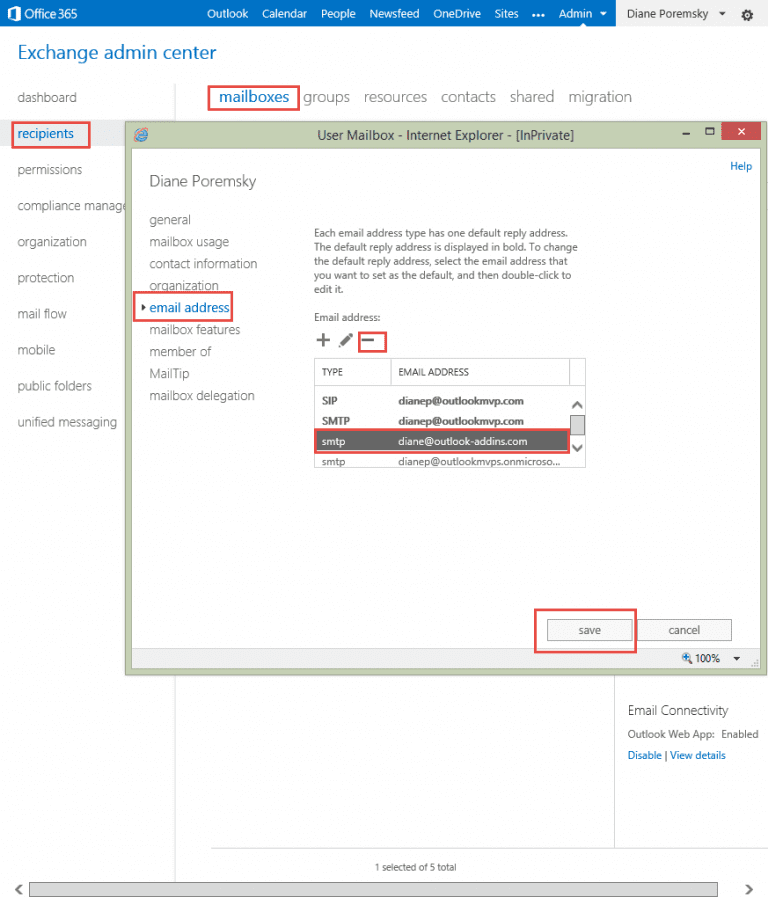Open the Help link
This screenshot has width=768, height=897.
[x=741, y=166]
